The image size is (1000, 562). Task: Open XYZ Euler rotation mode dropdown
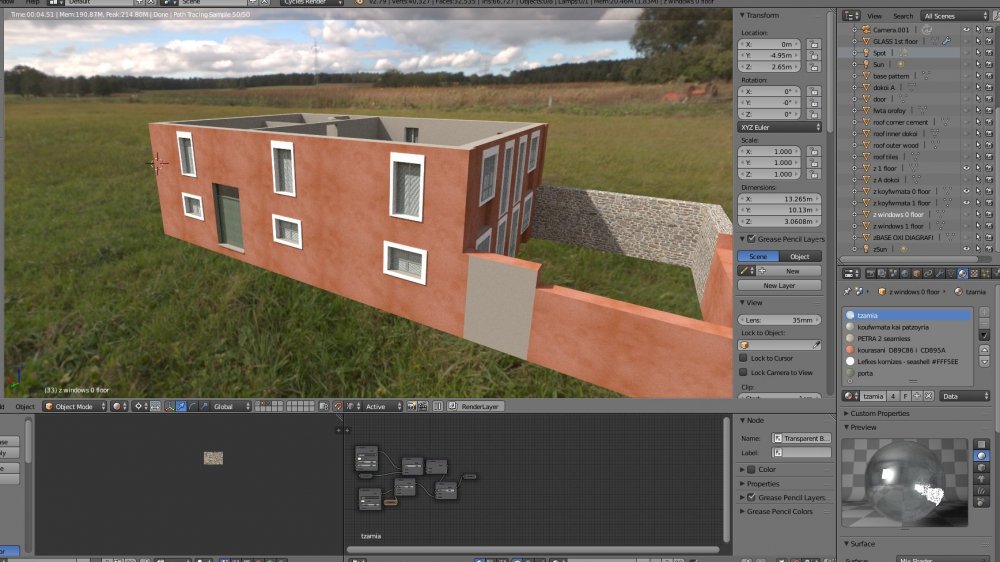point(780,127)
